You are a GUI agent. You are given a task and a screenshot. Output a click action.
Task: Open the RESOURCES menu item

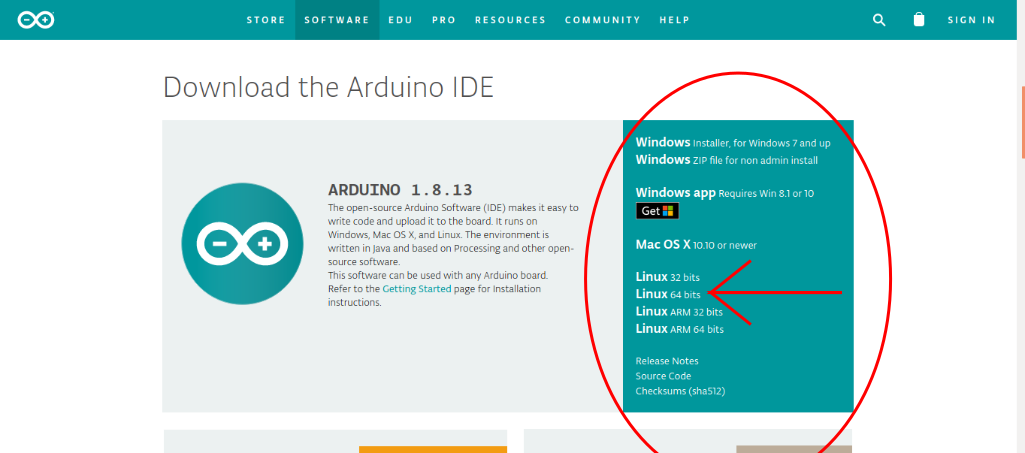pos(511,20)
